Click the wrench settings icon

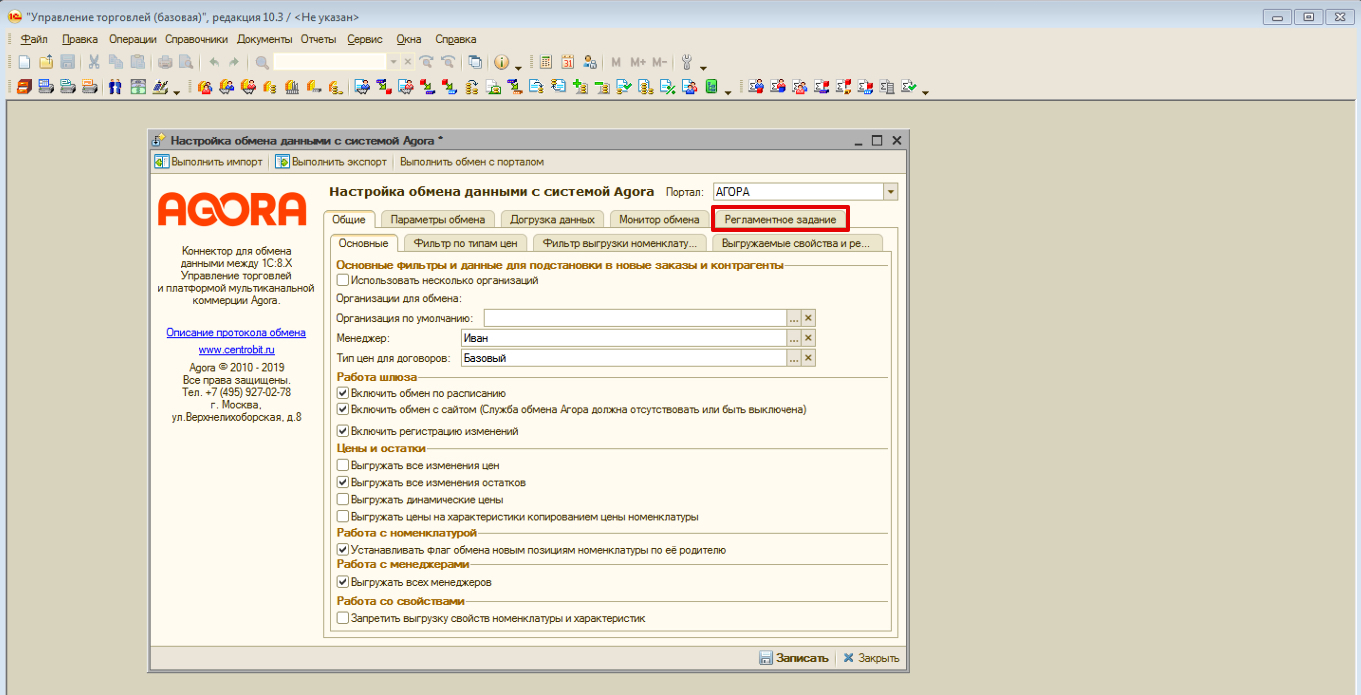(x=687, y=62)
